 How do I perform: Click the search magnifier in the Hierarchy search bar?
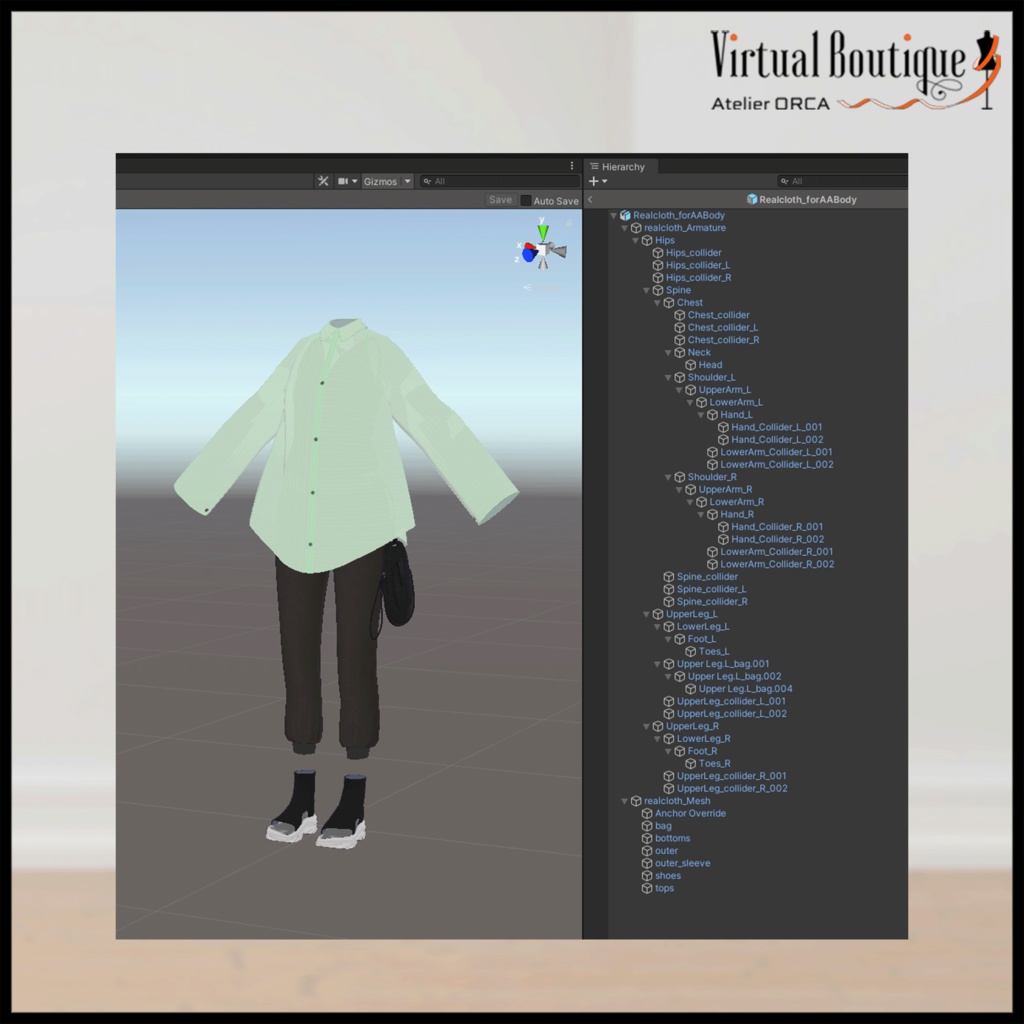787,181
